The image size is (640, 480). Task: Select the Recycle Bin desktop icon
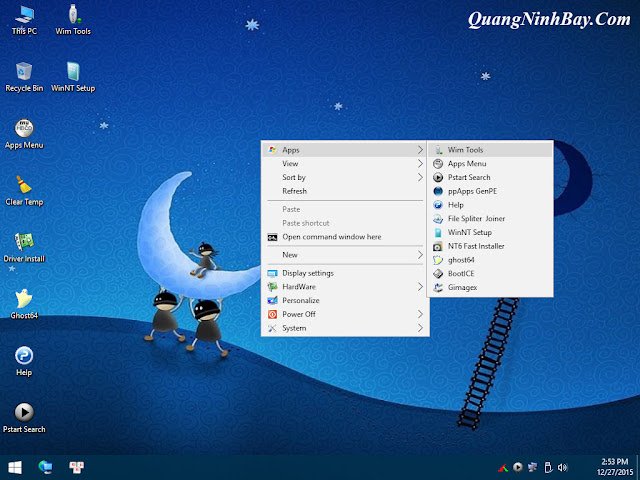pos(24,77)
